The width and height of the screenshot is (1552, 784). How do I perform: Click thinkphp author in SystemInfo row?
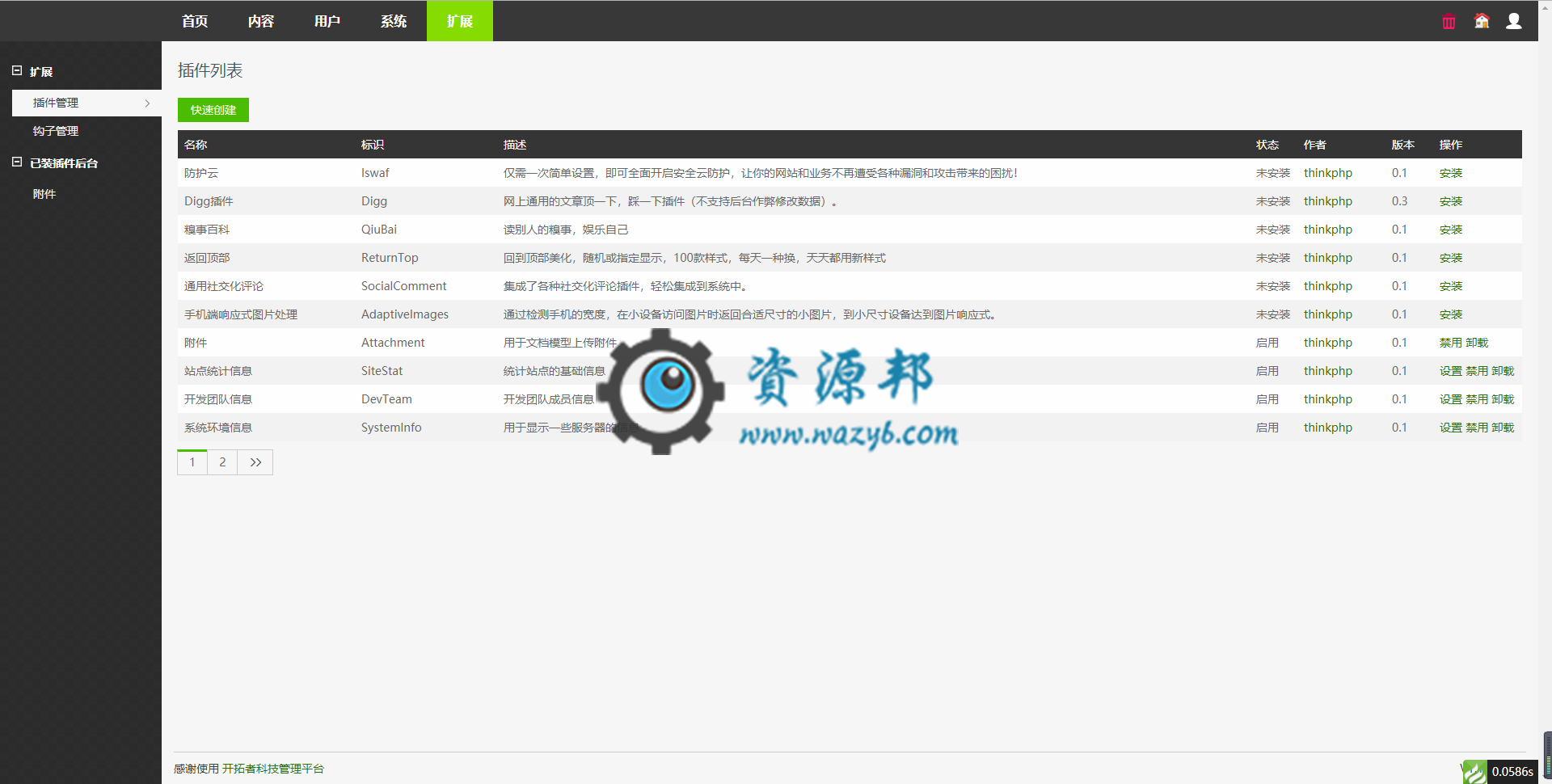tap(1327, 428)
